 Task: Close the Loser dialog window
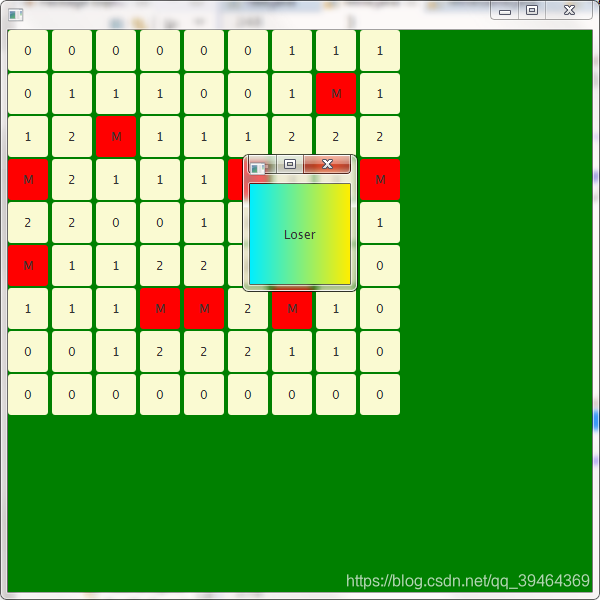[327, 164]
